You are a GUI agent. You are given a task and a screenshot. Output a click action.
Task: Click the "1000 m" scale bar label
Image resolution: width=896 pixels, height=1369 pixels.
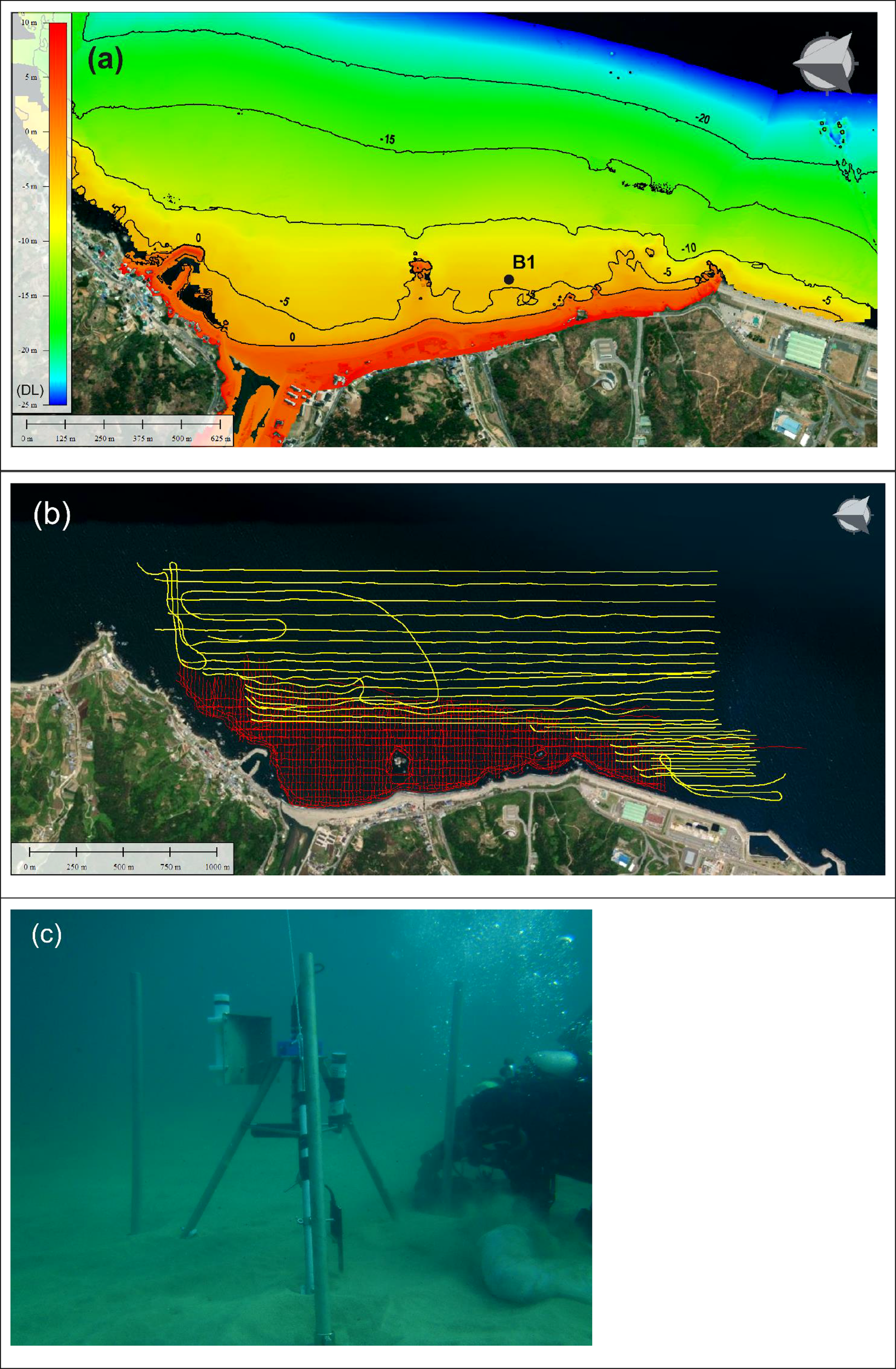click(217, 867)
